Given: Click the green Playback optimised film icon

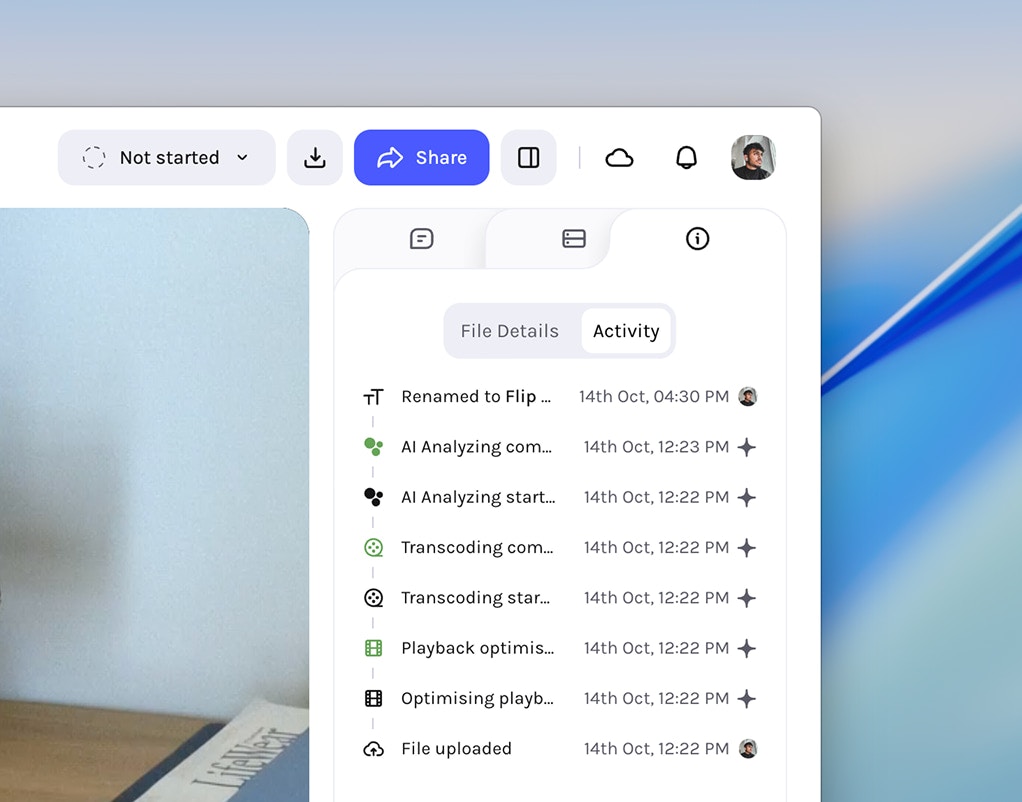Looking at the screenshot, I should coord(373,648).
